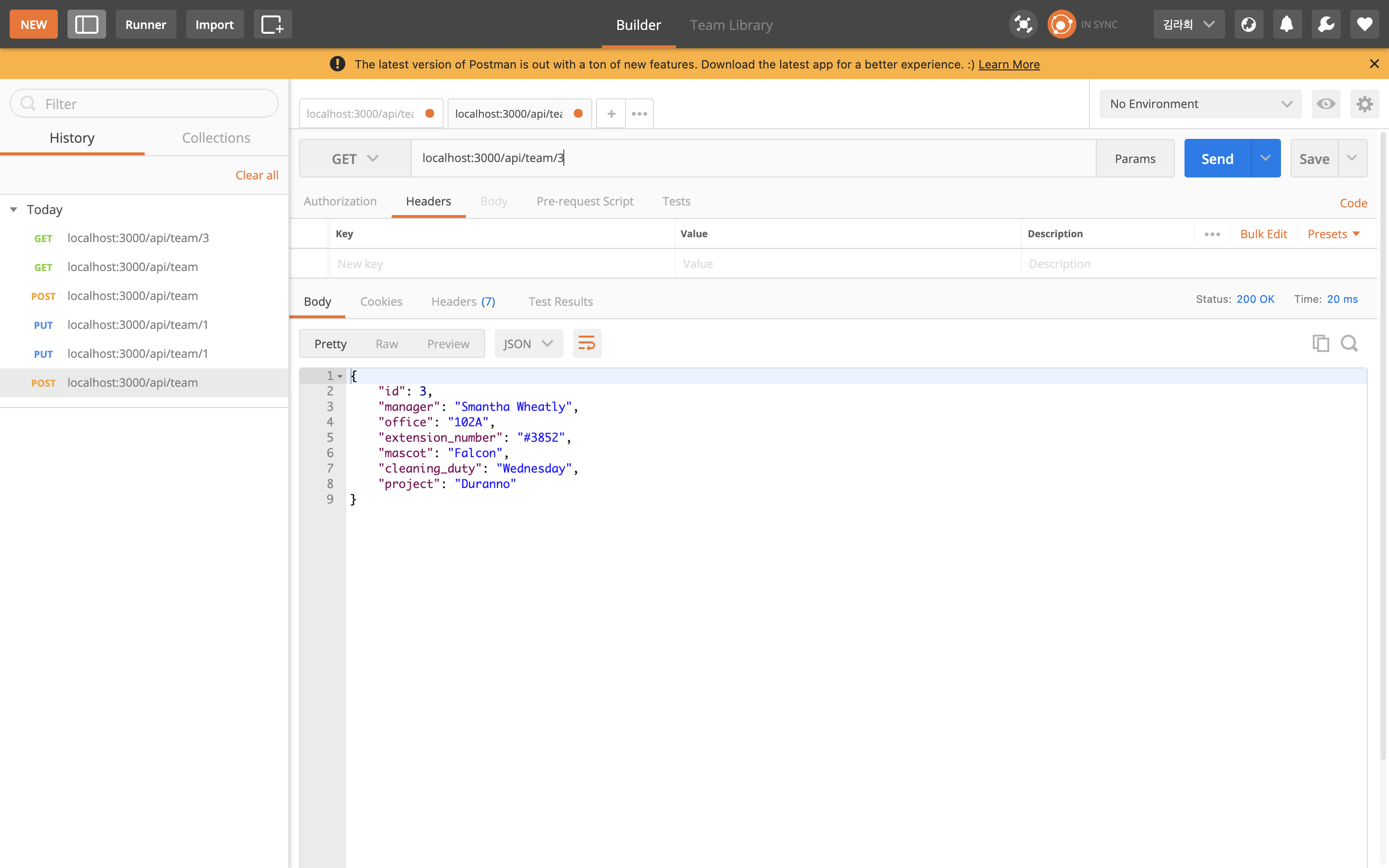
Task: Copy the response body to the clipboard
Action: point(1320,343)
